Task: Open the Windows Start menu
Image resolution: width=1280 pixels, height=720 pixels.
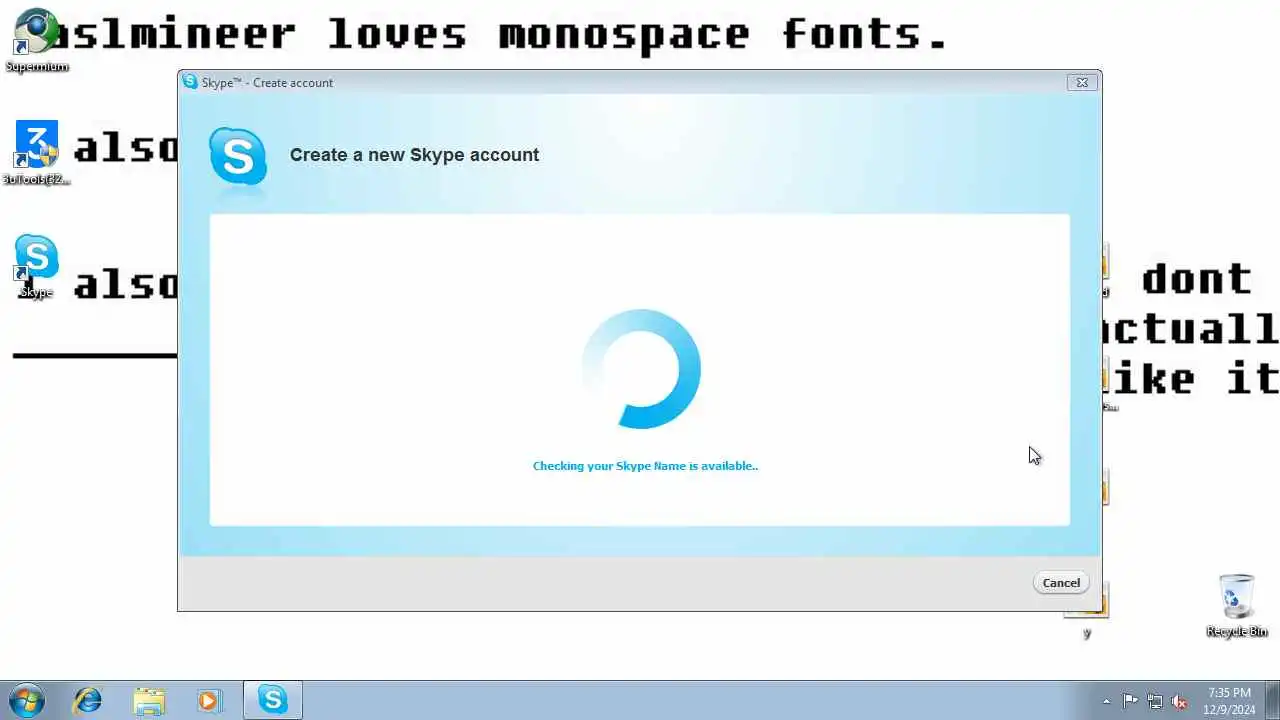Action: pos(26,700)
